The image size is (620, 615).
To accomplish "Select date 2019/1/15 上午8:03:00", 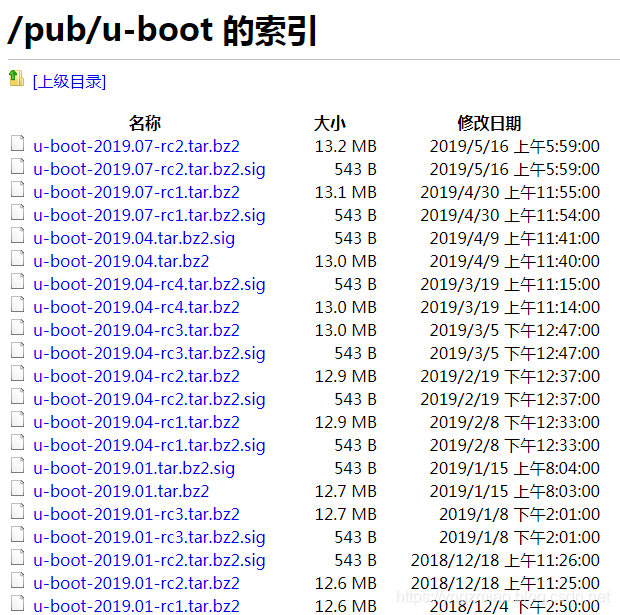I will (515, 490).
